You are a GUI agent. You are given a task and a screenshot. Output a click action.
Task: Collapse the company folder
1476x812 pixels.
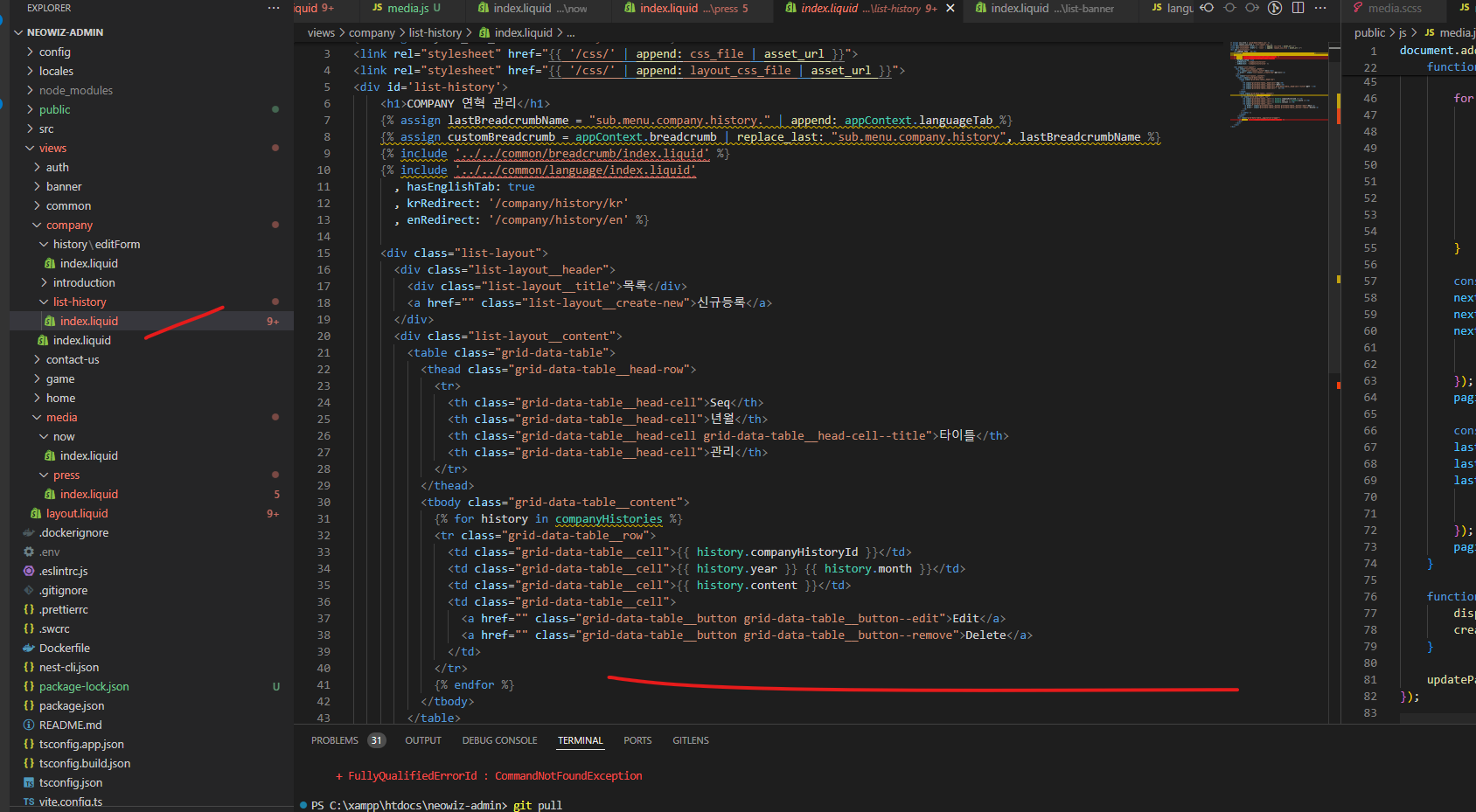click(x=151, y=225)
